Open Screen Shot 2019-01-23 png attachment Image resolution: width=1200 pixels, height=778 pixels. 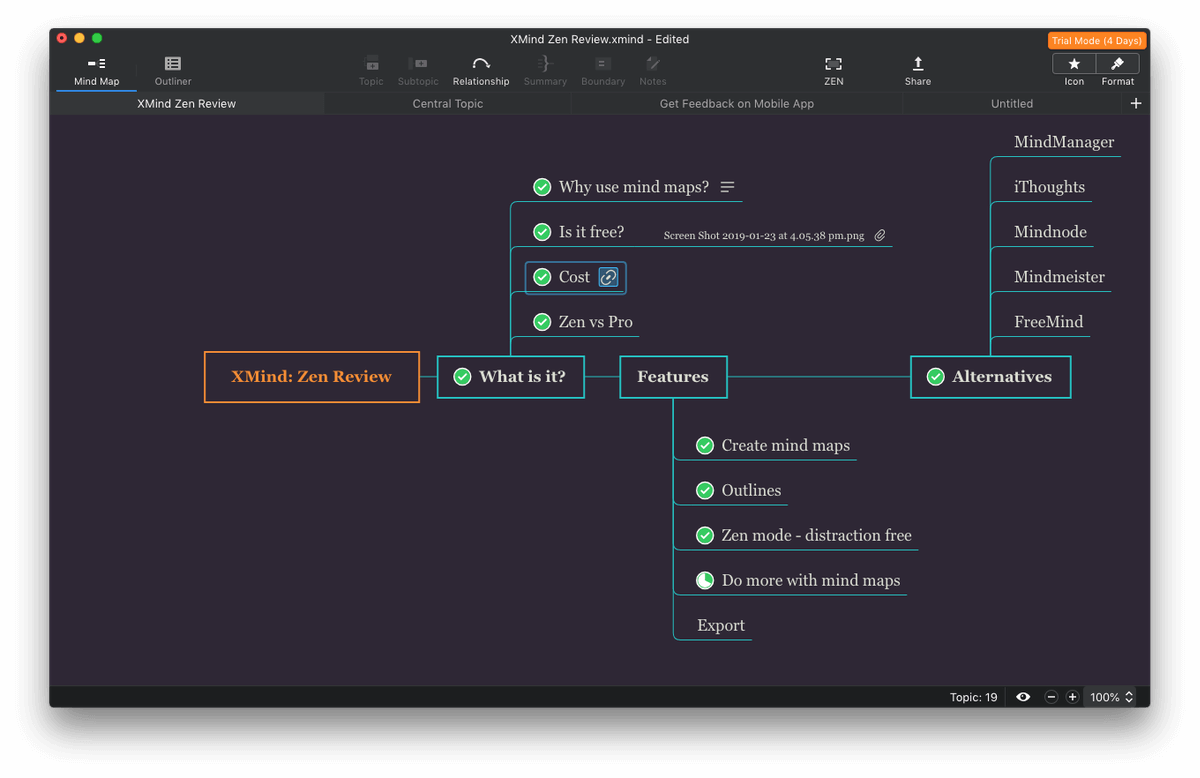click(764, 236)
